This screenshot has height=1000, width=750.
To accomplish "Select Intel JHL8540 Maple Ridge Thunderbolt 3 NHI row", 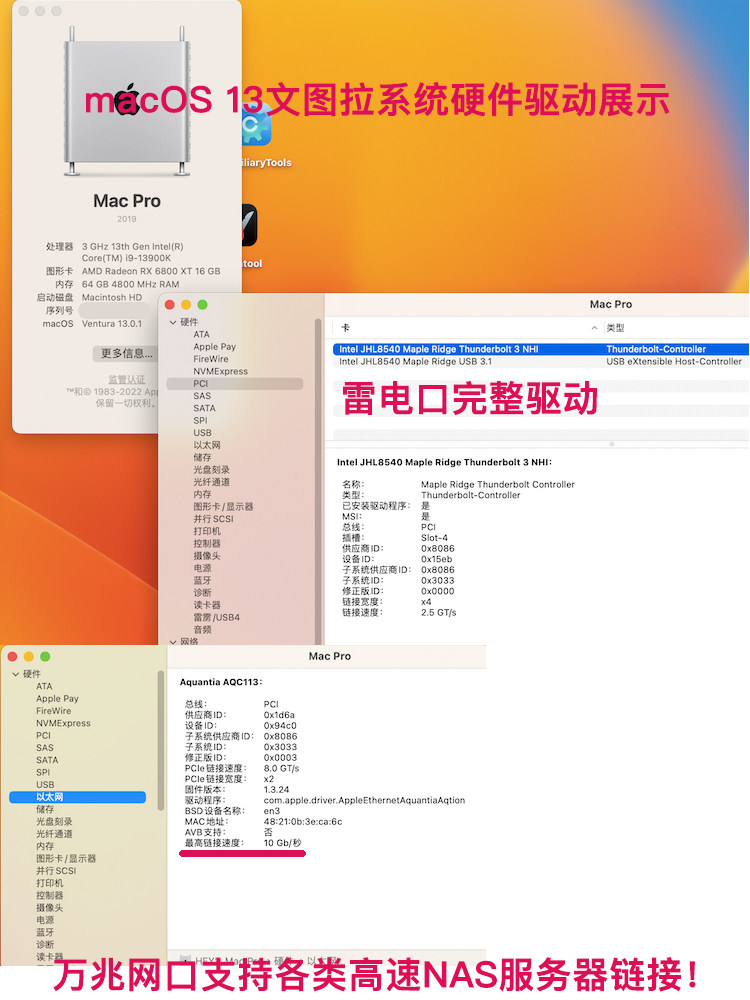I will (540, 349).
